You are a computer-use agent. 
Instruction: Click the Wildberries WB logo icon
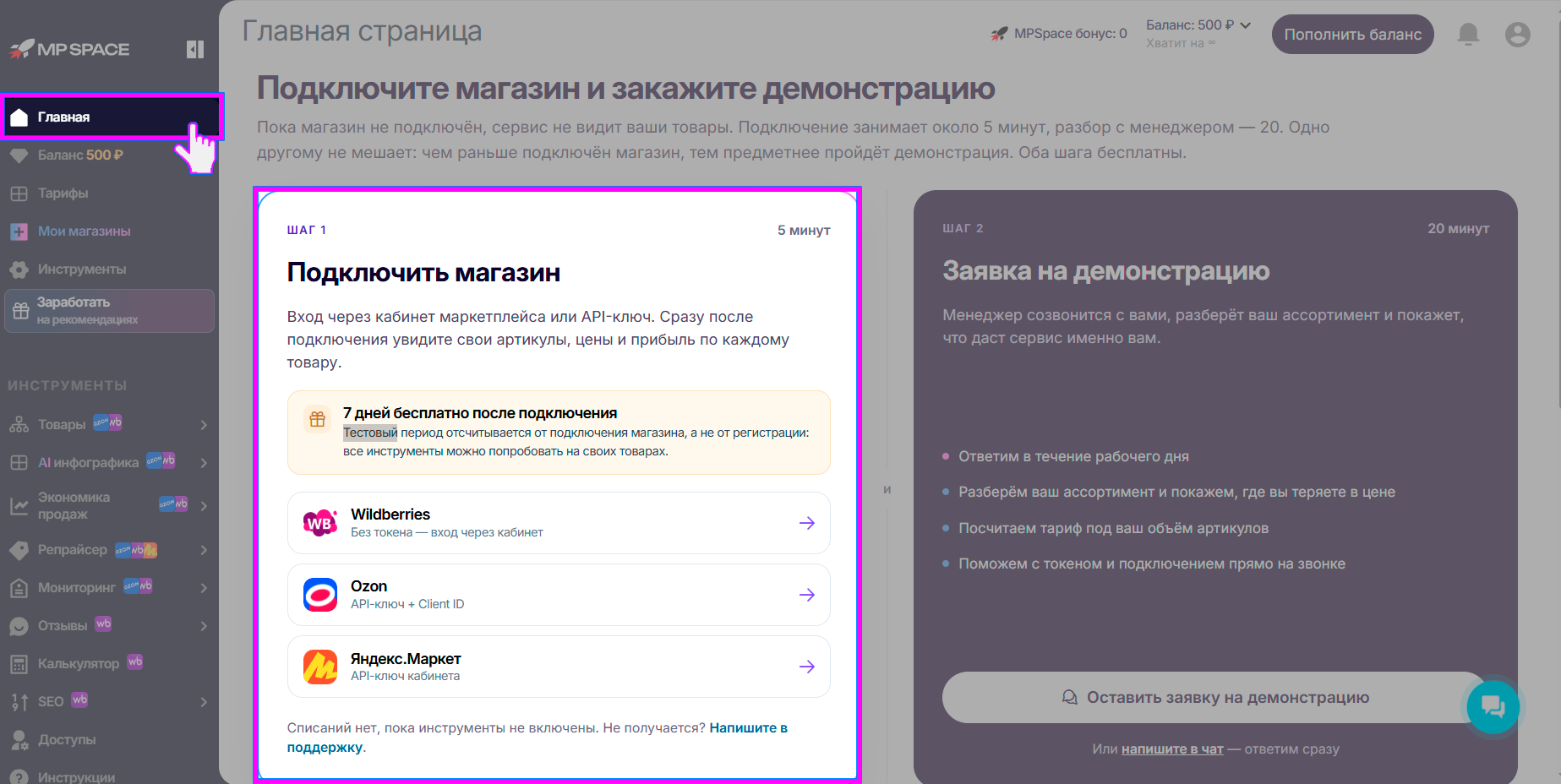319,523
